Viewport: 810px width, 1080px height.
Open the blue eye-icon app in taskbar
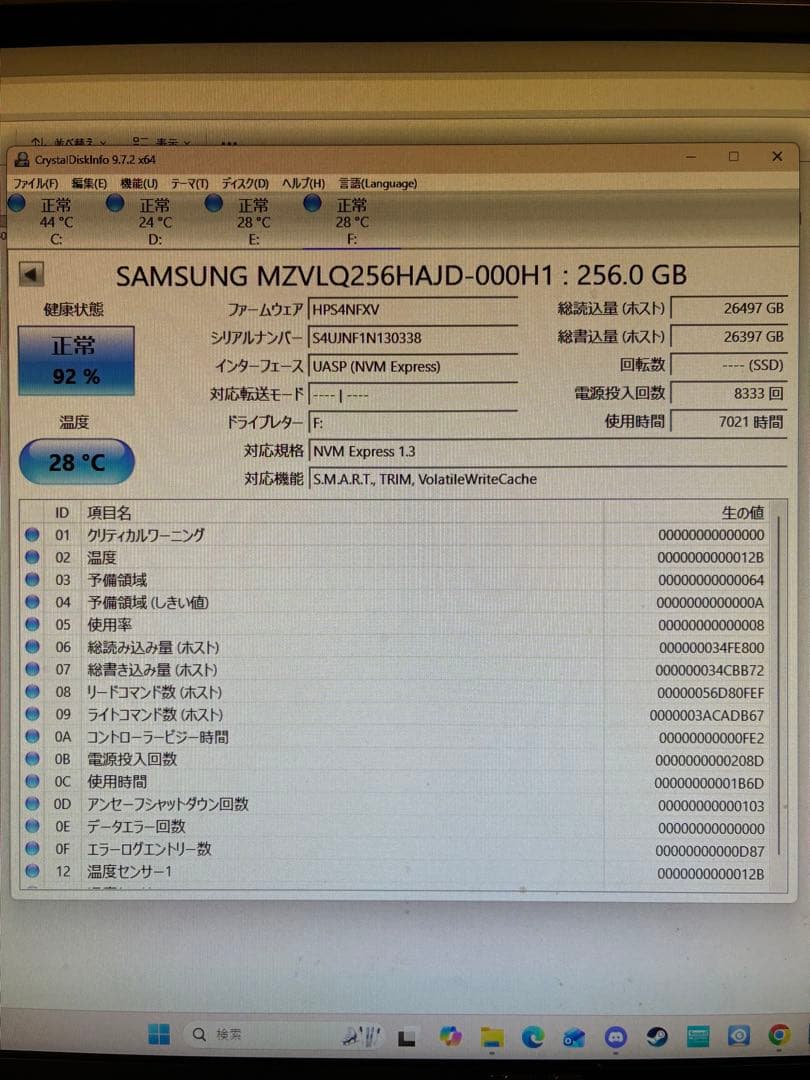click(x=739, y=1035)
